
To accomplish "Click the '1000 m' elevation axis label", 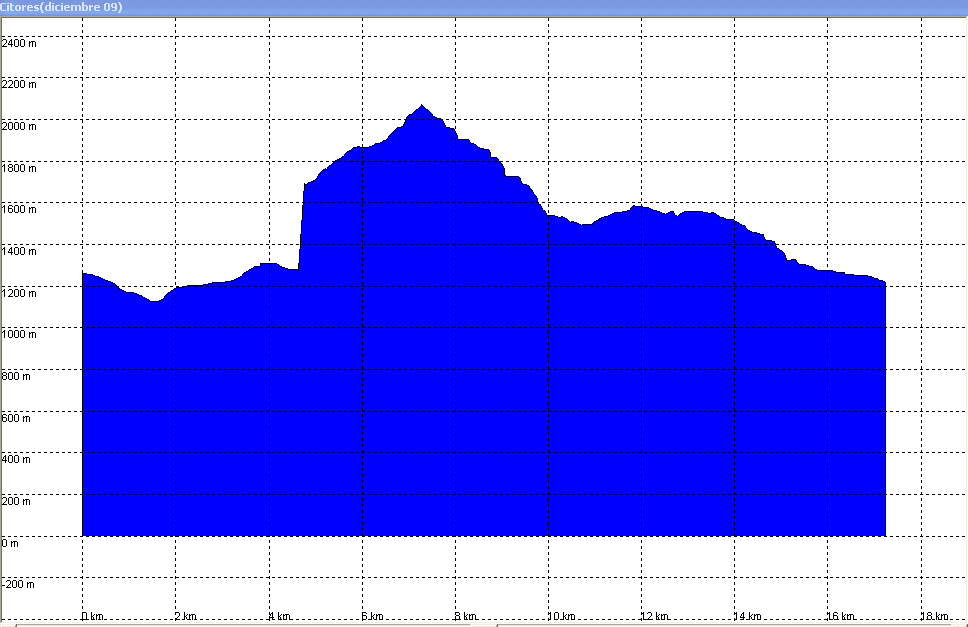I will pyautogui.click(x=19, y=334).
